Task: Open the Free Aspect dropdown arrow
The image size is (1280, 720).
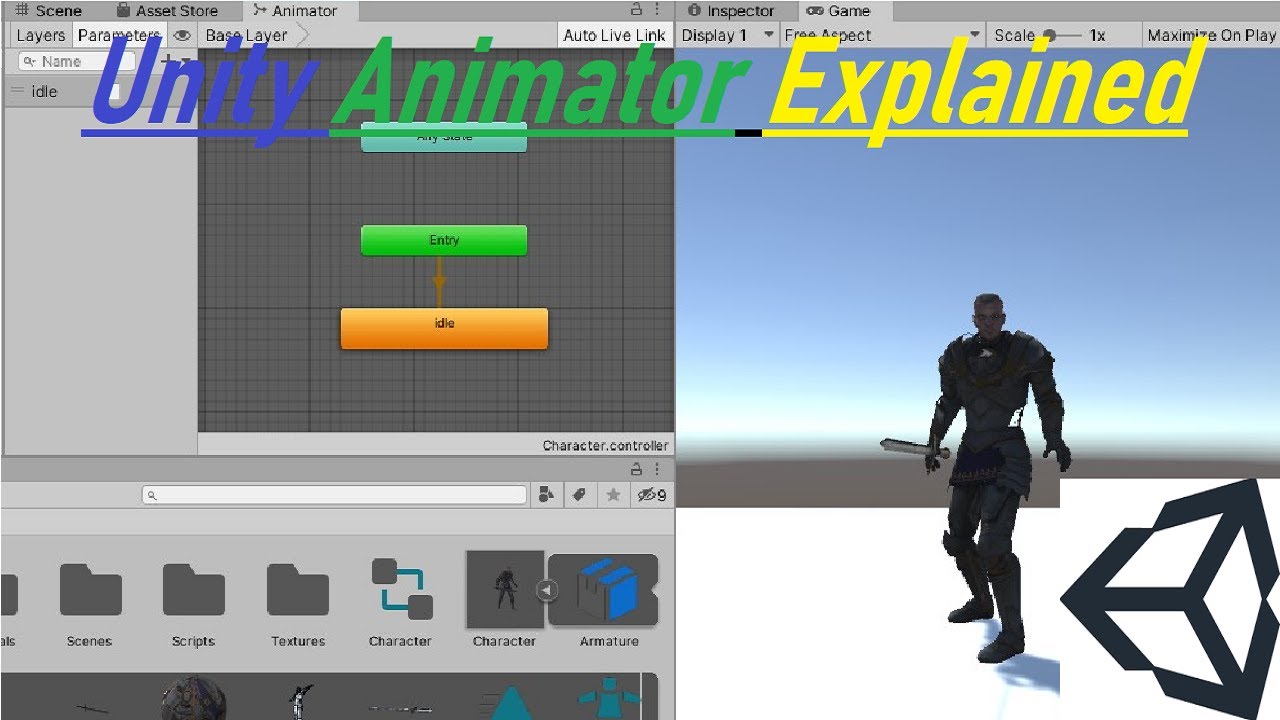Action: [x=974, y=35]
